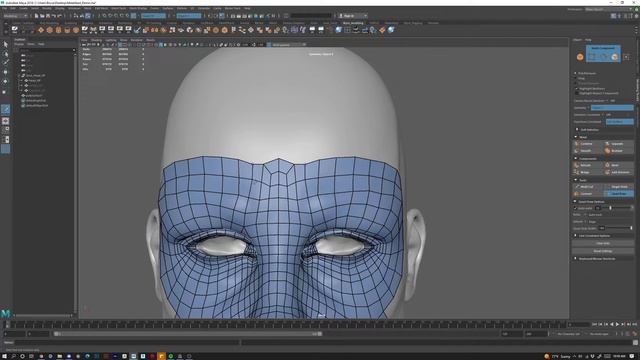Screen dimensions: 640x360
Task: Select the arrow Select tool in toolbox
Action: [x=5, y=44]
